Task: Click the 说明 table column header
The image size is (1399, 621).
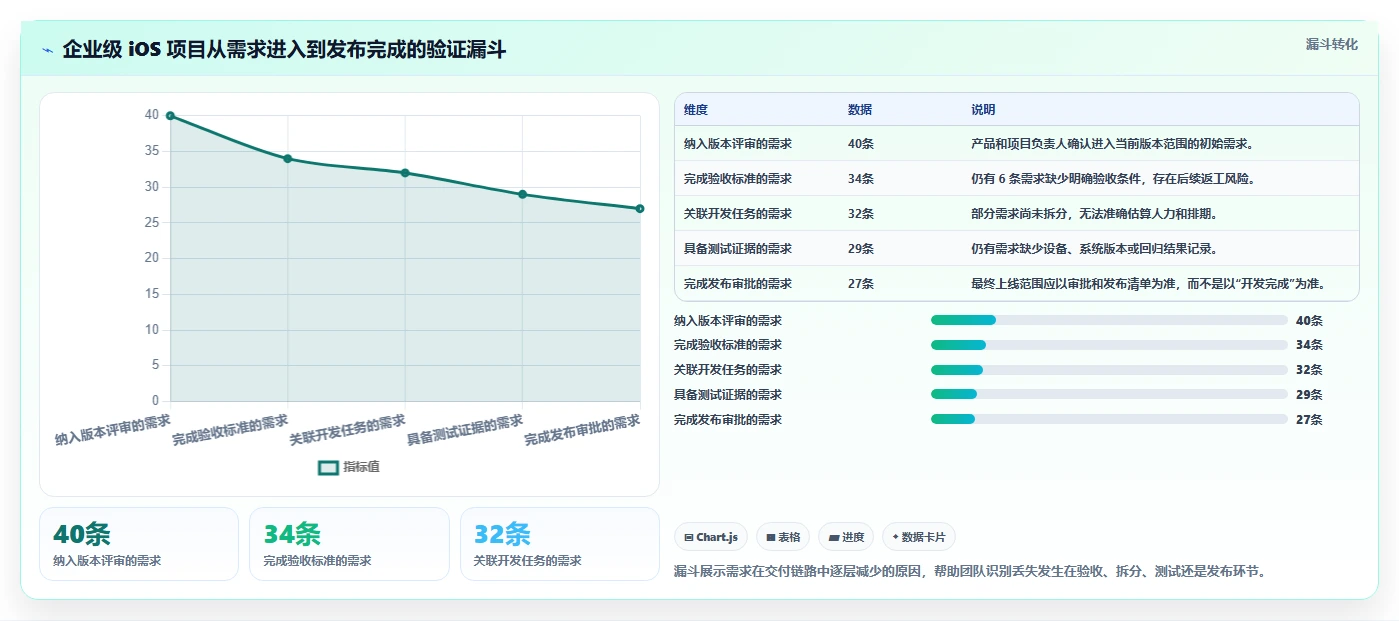Action: [x=983, y=110]
